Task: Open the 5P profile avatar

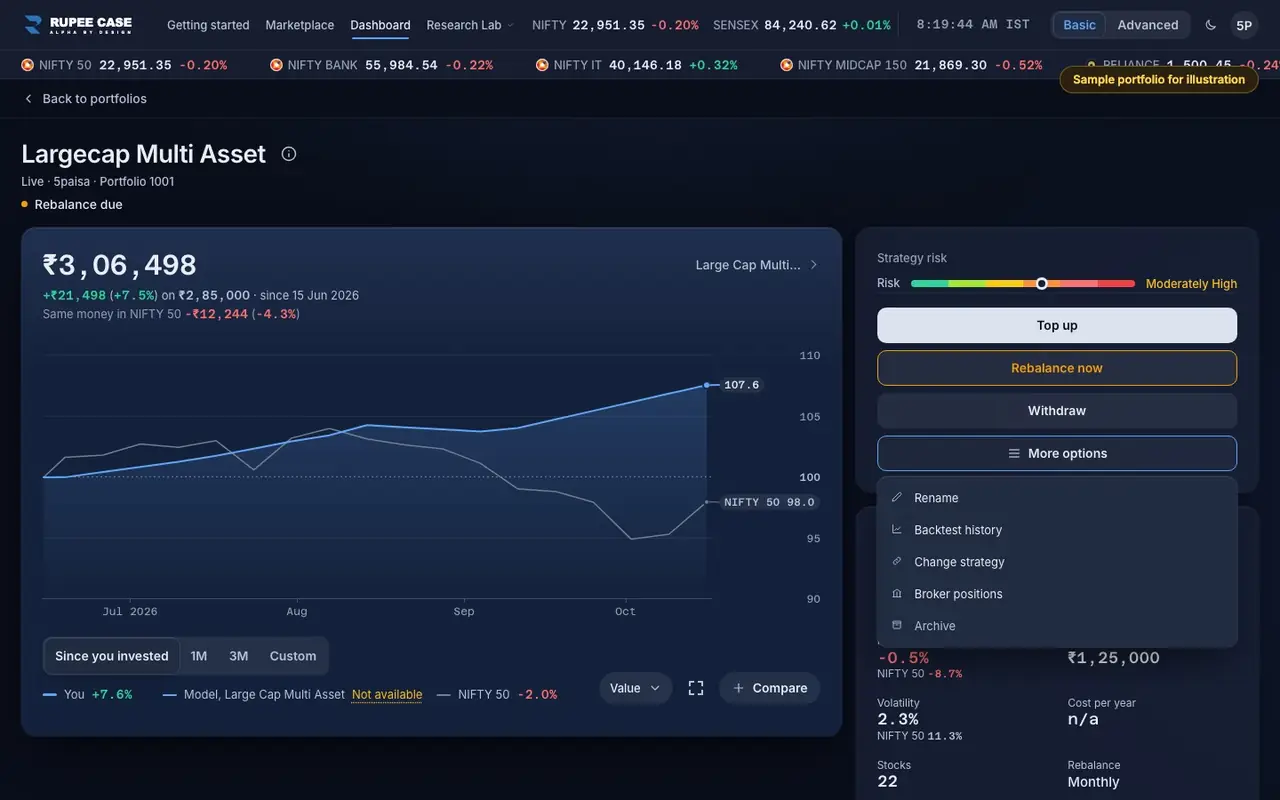Action: tap(1244, 25)
